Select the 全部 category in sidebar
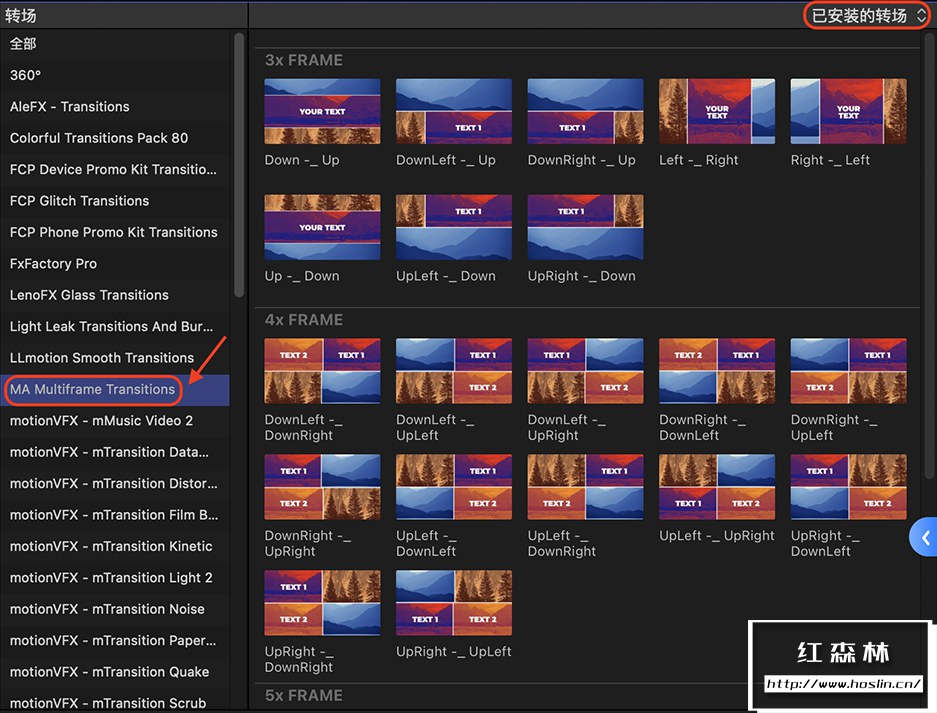 pyautogui.click(x=23, y=44)
